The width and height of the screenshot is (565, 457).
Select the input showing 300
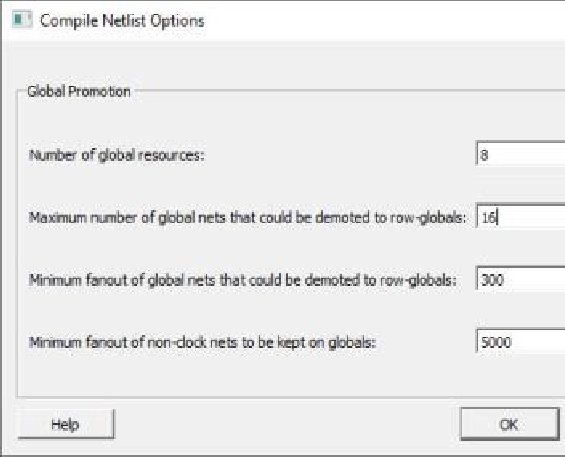[x=521, y=280]
